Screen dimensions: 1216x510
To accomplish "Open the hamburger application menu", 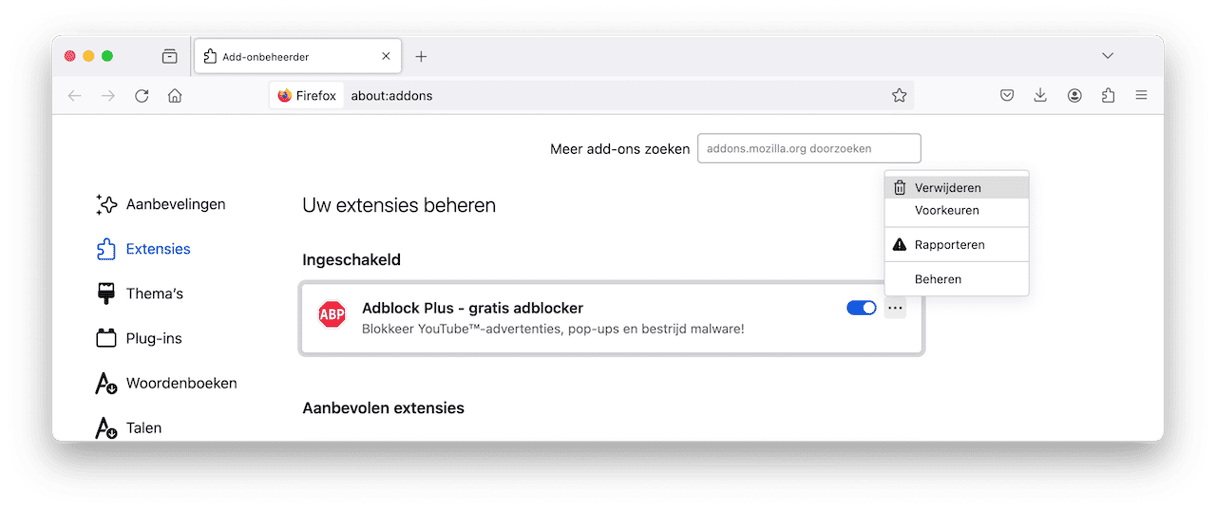I will tap(1141, 96).
